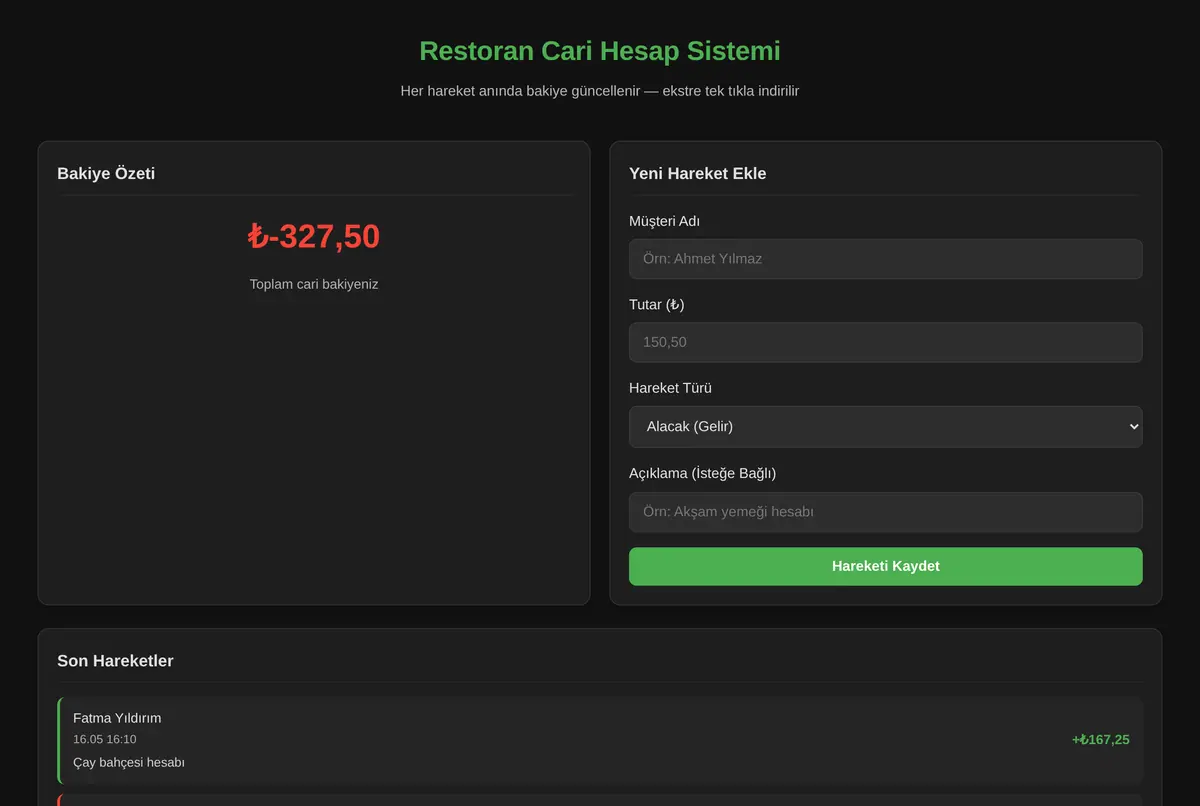This screenshot has width=1200, height=806.
Task: Click the Son Hareketler heading
Action: click(x=115, y=661)
